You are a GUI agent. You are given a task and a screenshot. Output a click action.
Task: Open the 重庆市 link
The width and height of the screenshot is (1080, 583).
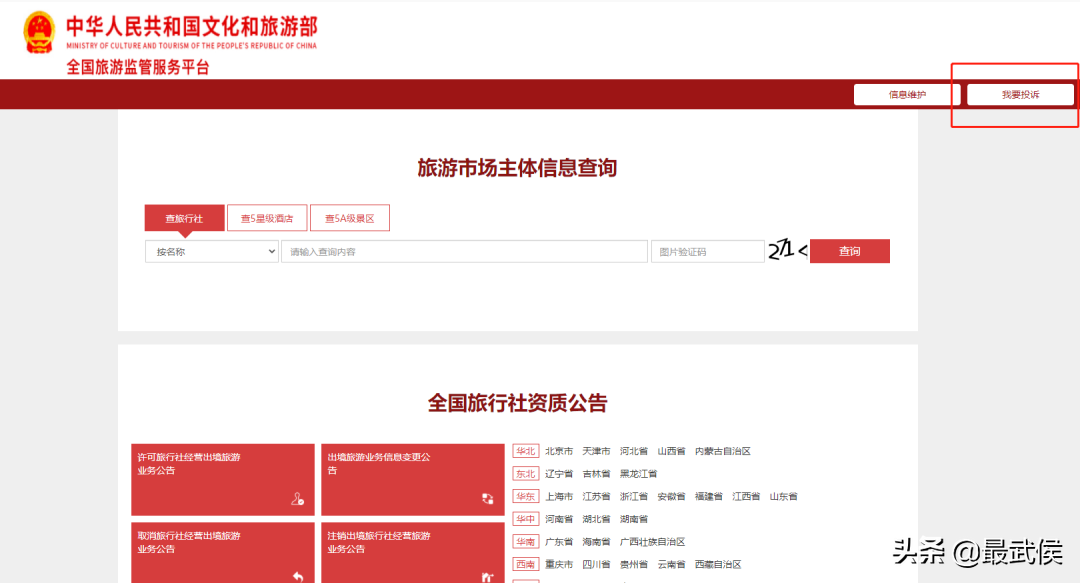point(559,564)
